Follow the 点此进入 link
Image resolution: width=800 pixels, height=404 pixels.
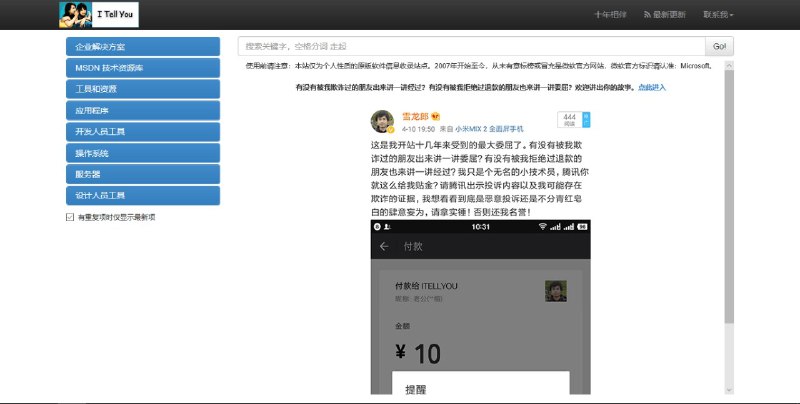coord(652,87)
